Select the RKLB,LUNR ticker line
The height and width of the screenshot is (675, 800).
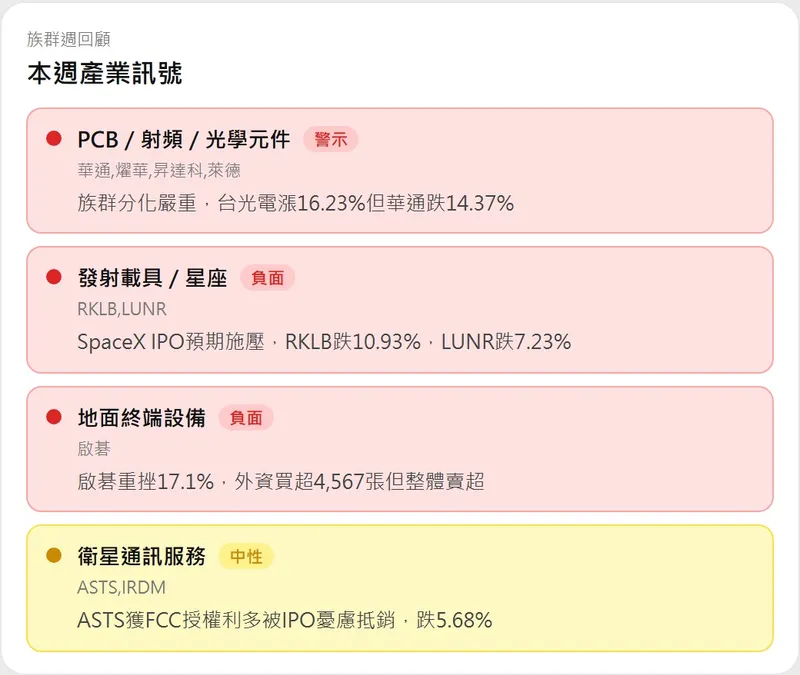click(x=122, y=310)
